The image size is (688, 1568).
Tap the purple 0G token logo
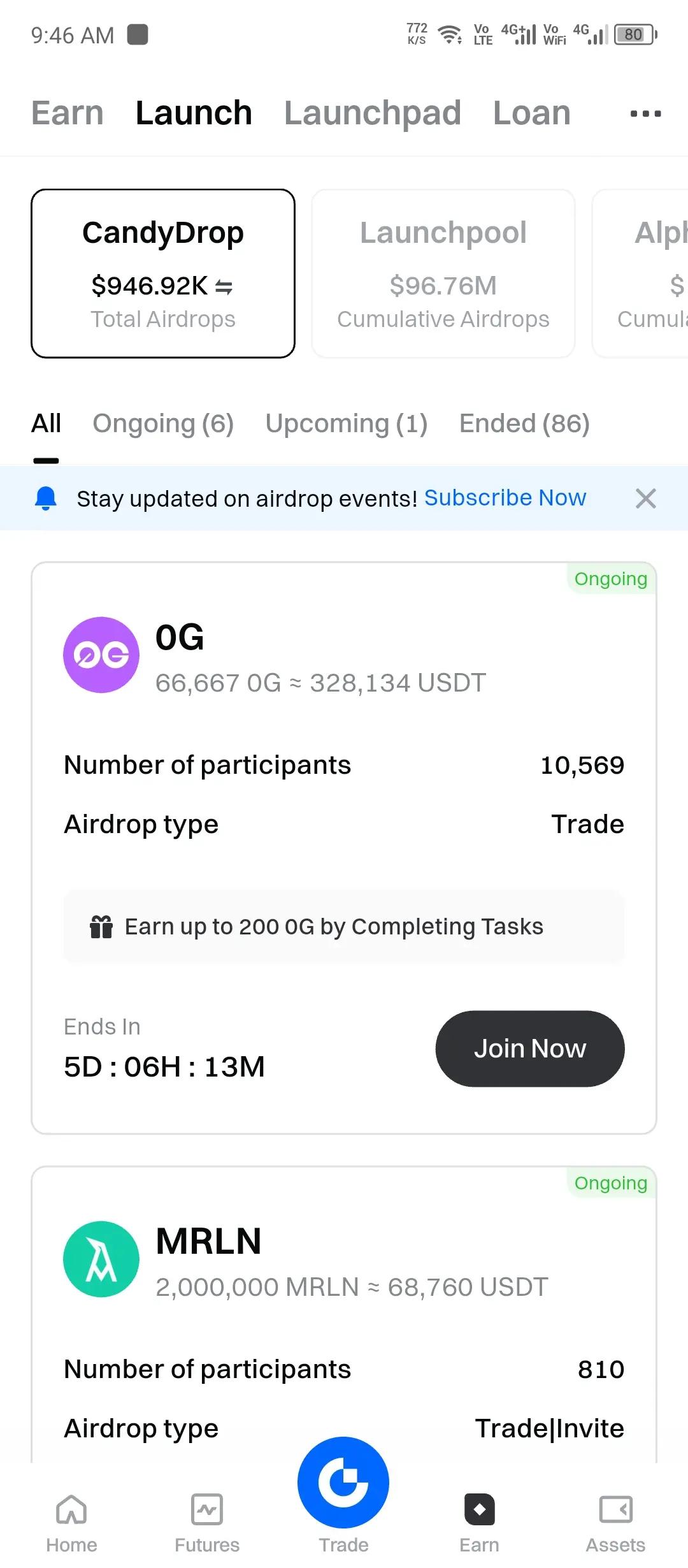coord(101,655)
